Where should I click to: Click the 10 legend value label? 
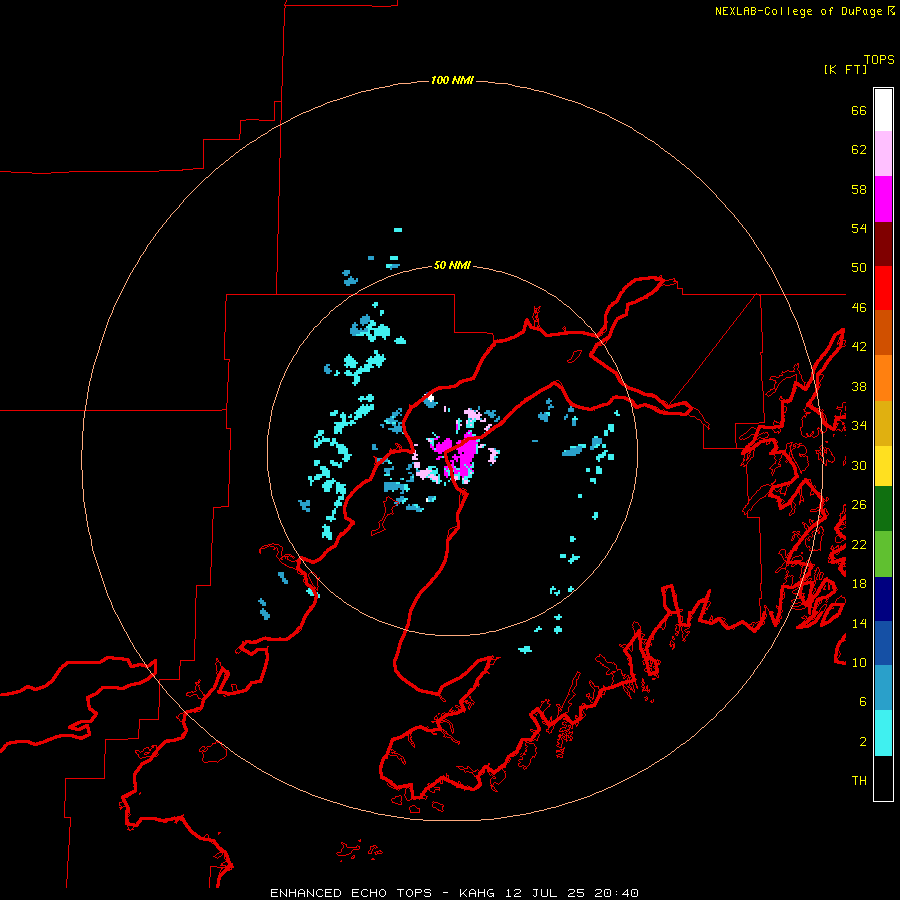pyautogui.click(x=859, y=662)
